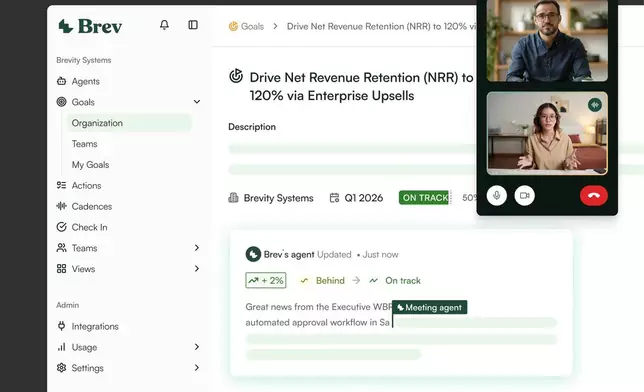Viewport: 644px width, 392px height.
Task: Collapse the Goals section chevron
Action: coord(197,102)
